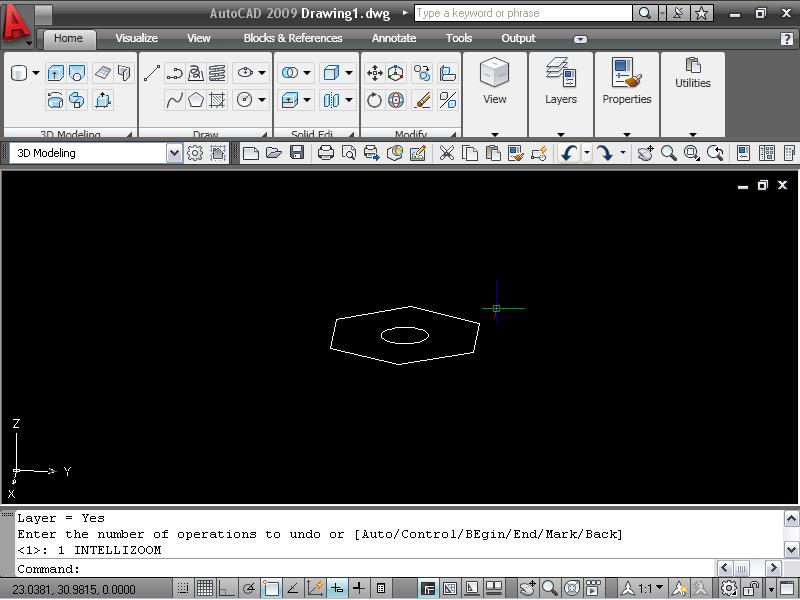Select the Move tool in Modify panel
The width and height of the screenshot is (800, 600).
tap(374, 73)
